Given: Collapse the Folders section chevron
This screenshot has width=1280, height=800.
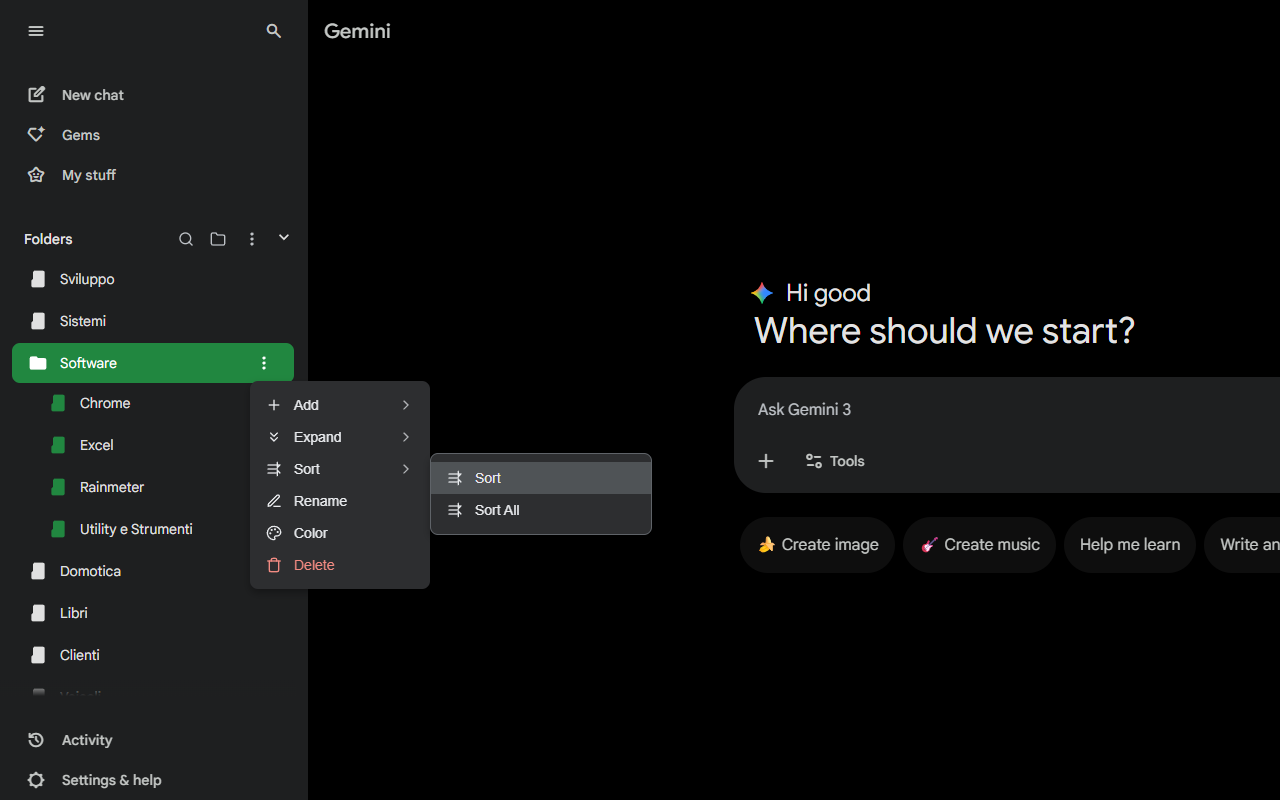Looking at the screenshot, I should [284, 238].
